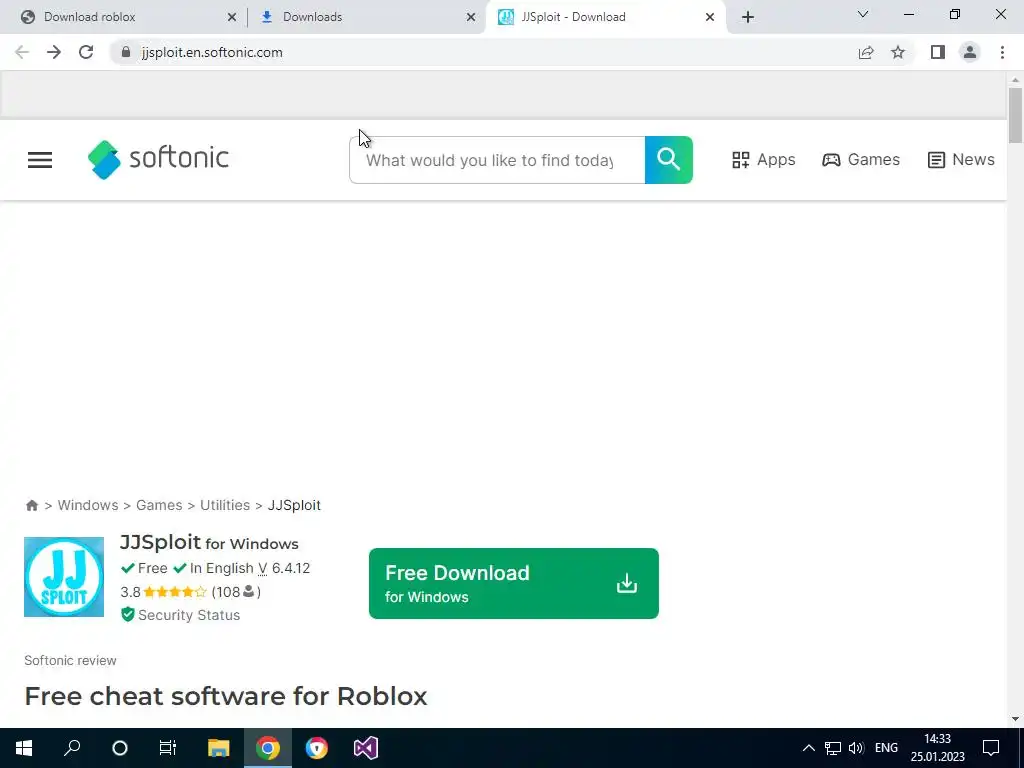Open the Softonic hamburger menu

click(40, 160)
